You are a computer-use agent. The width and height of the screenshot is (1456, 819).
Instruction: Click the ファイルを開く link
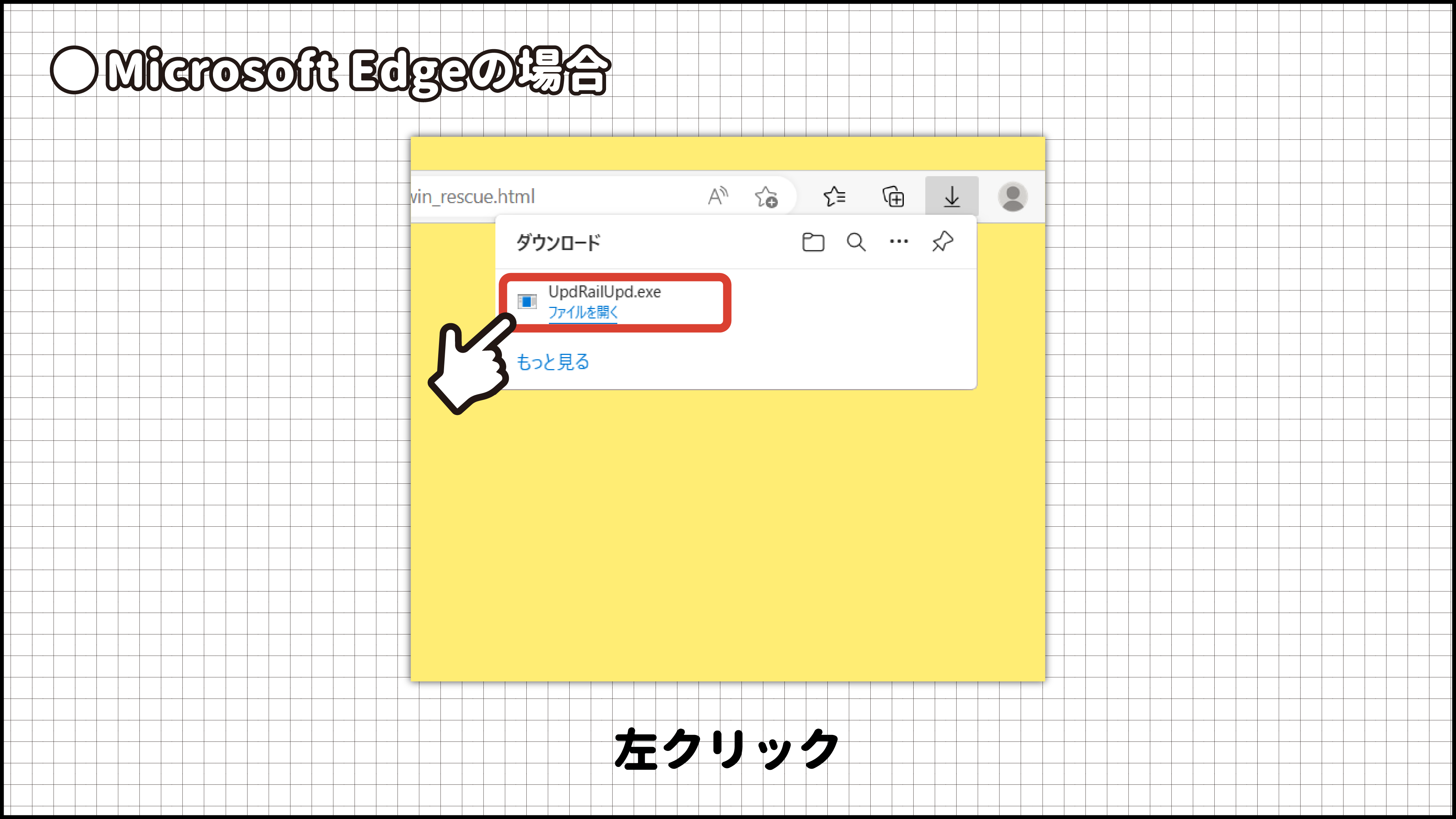[x=583, y=312]
